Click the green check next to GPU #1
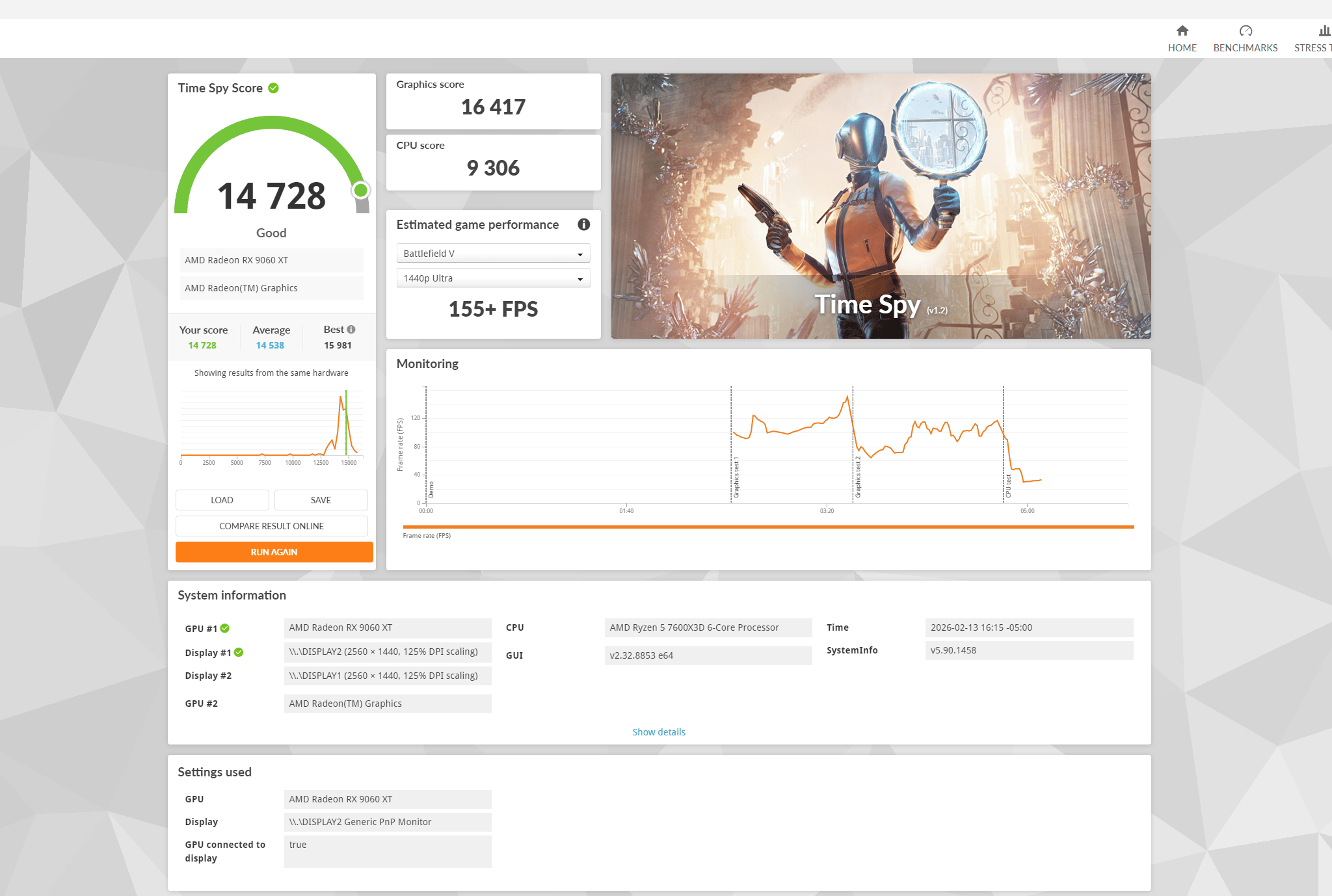 coord(225,628)
